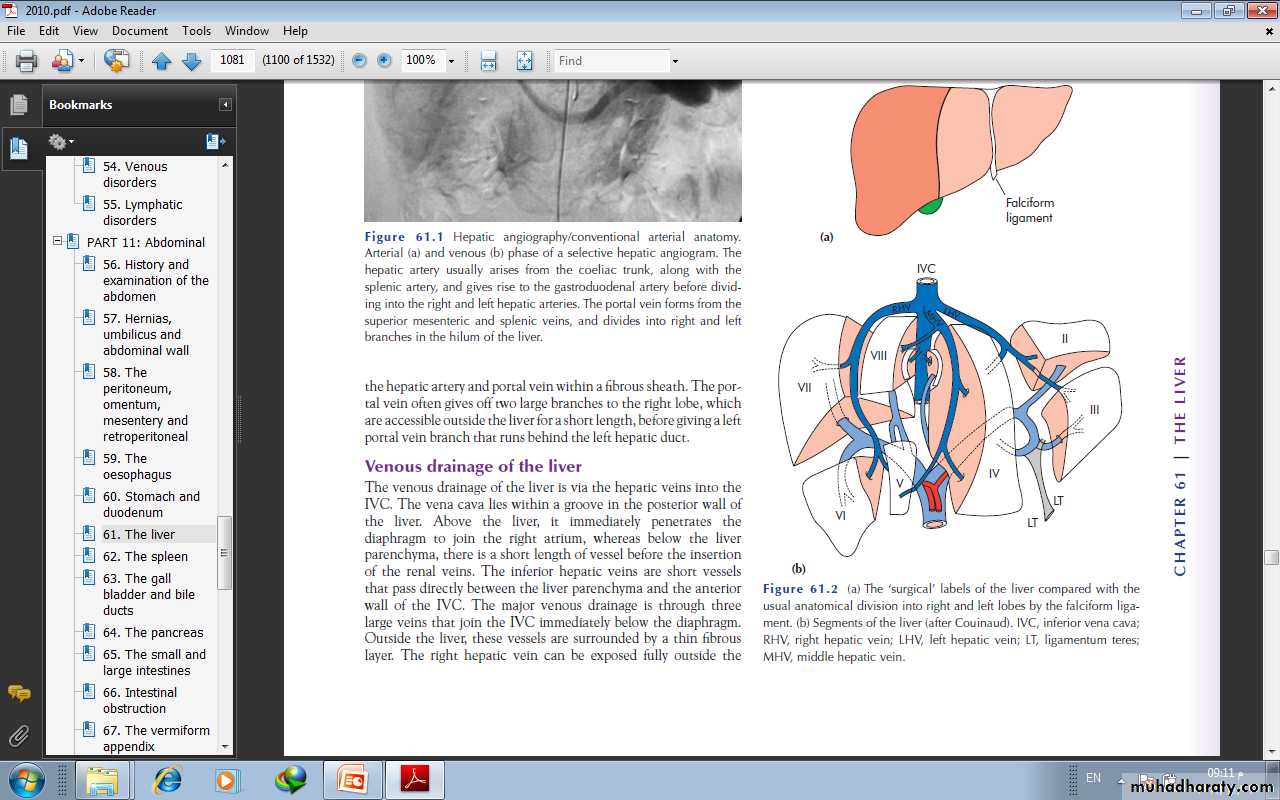The width and height of the screenshot is (1280, 800).
Task: Open the bookmarks options gear dropdown
Action: point(61,142)
